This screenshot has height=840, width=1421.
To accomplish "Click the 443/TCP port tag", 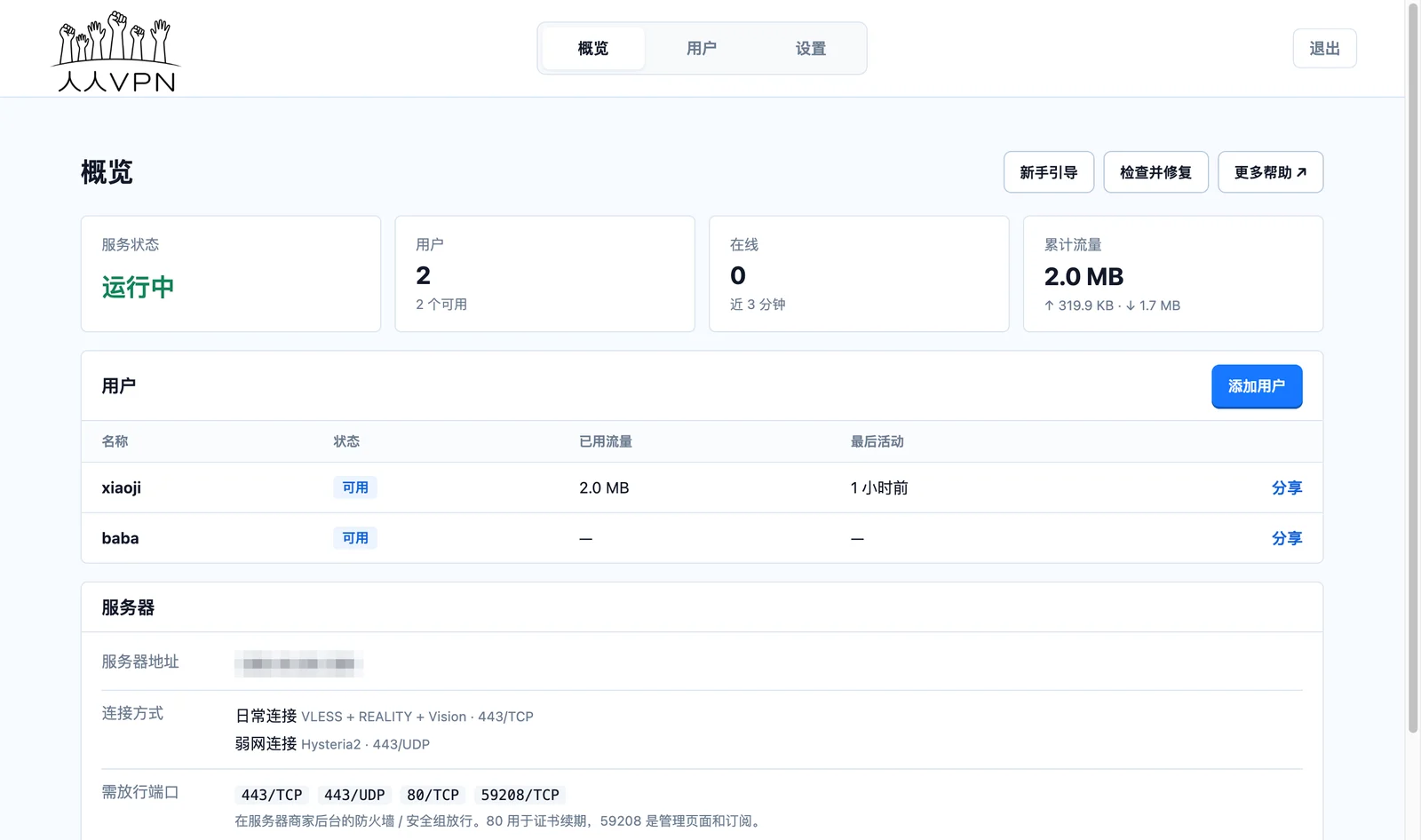I will coord(272,795).
